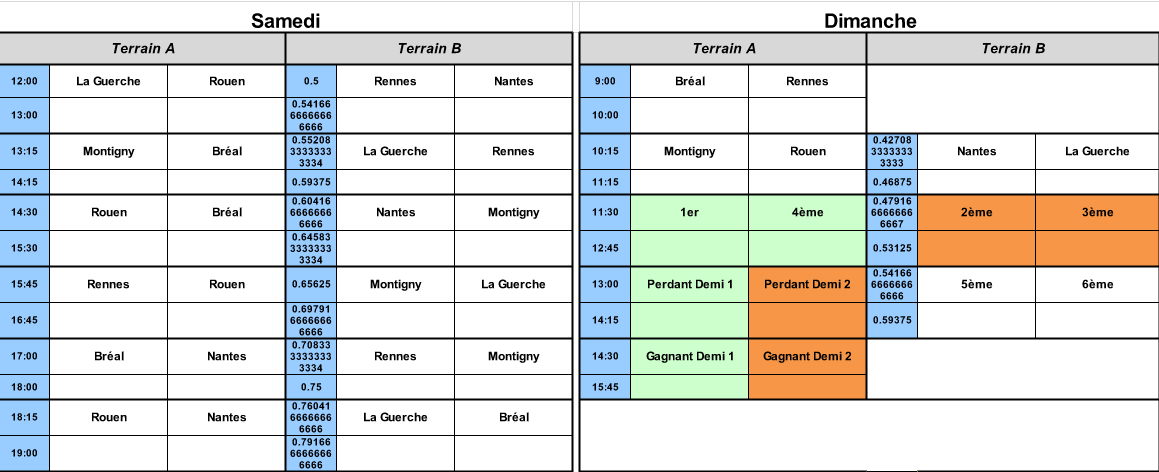Select the Perdant Demi 2 orange cell

[x=807, y=284]
